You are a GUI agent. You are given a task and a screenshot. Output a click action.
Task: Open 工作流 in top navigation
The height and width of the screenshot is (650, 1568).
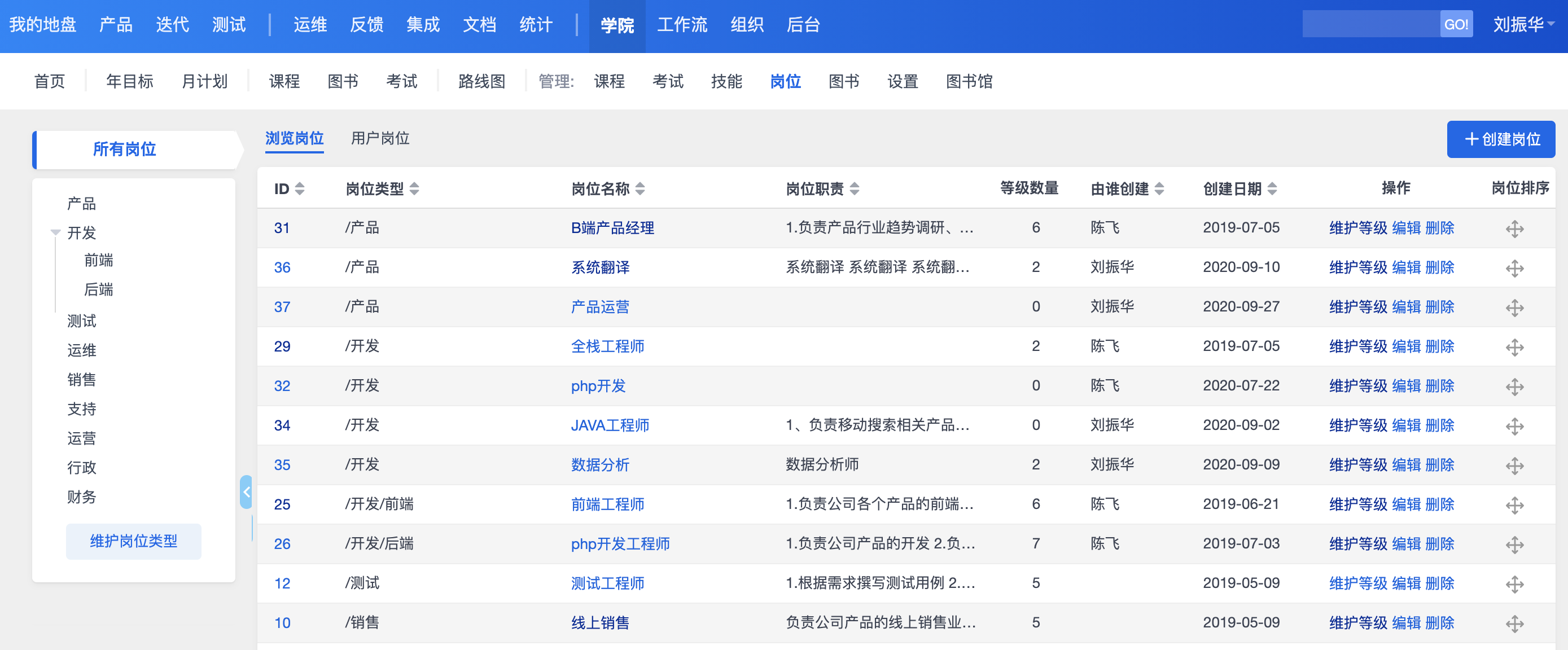point(682,24)
